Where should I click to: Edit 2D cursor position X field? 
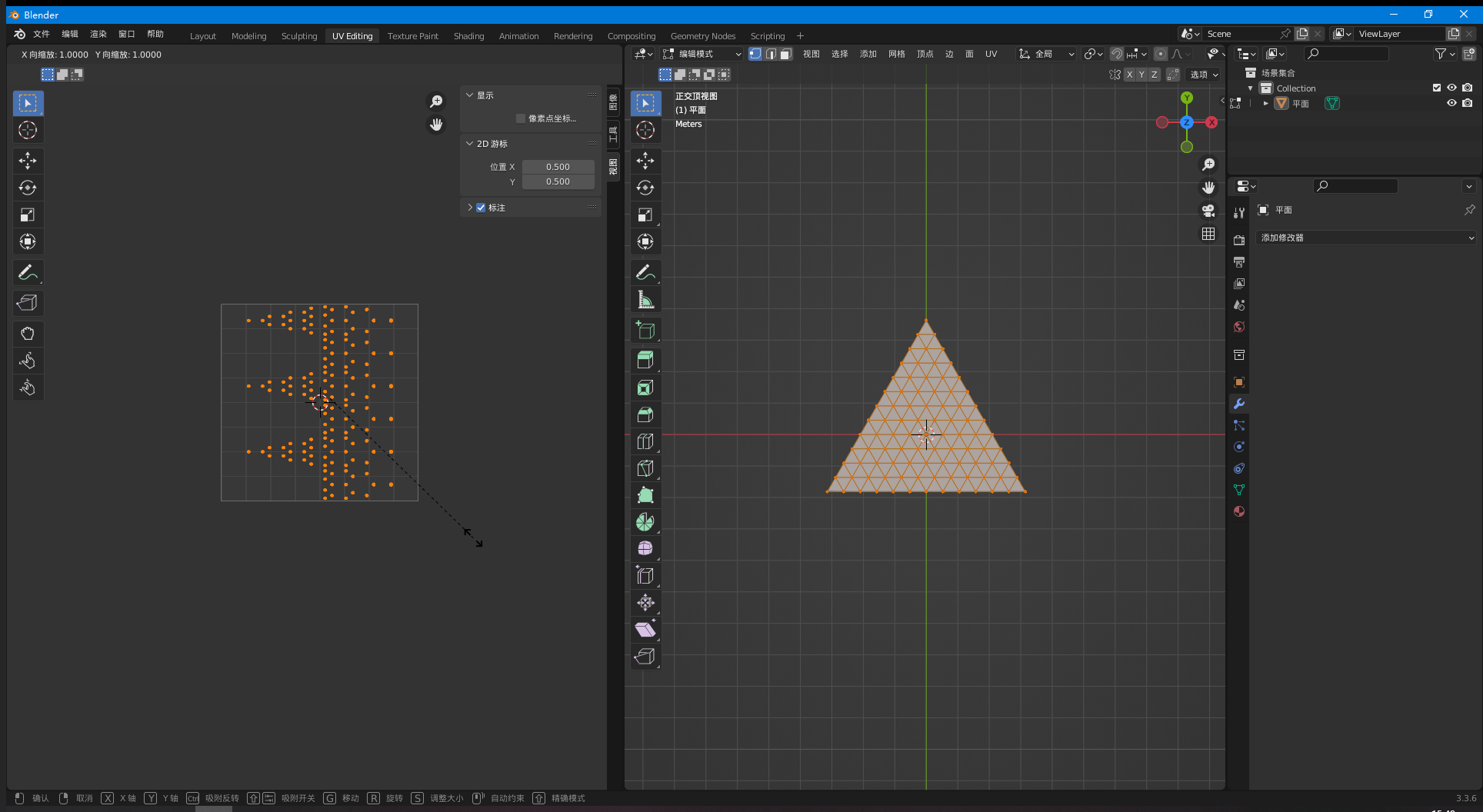(558, 167)
